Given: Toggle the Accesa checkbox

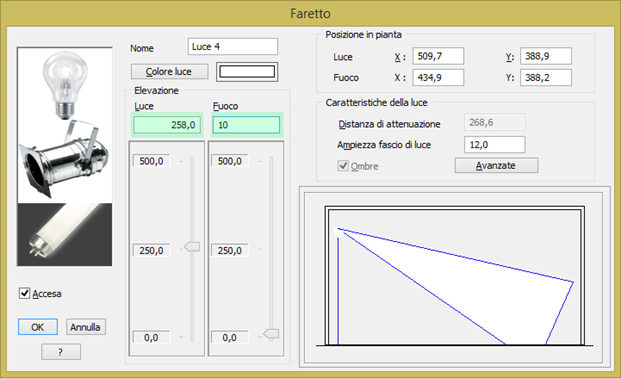Looking at the screenshot, I should tap(25, 293).
